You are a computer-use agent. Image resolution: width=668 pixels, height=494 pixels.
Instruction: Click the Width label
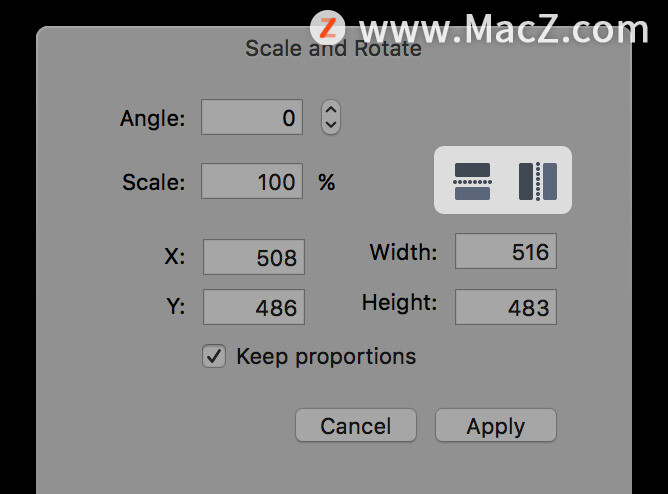403,252
